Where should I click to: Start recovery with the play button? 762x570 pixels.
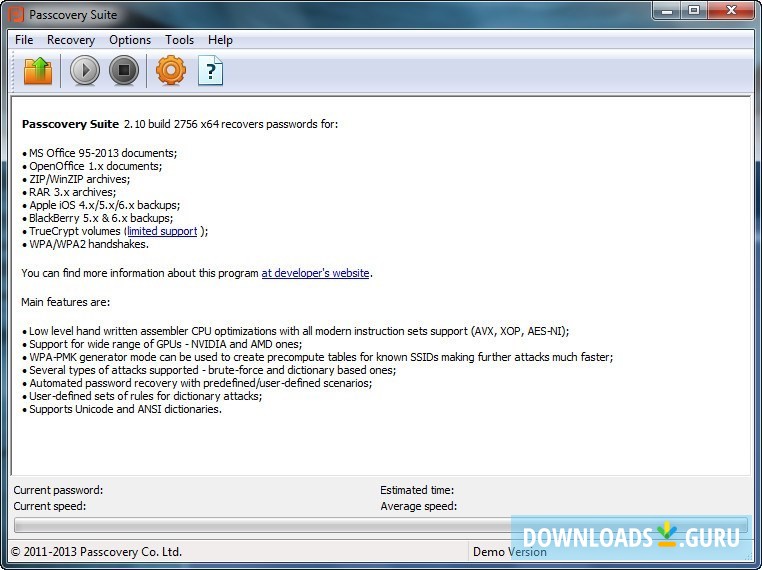(85, 71)
